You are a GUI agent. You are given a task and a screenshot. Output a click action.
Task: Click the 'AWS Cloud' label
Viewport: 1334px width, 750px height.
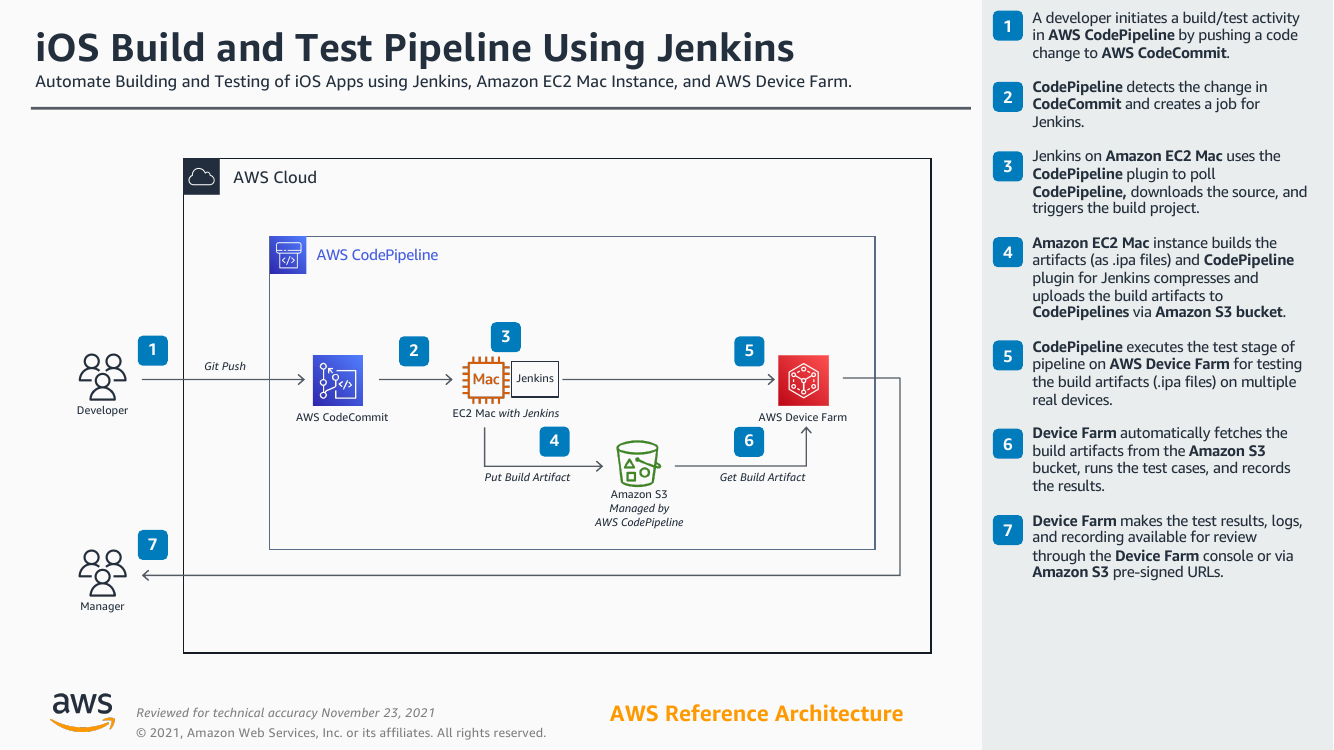(275, 177)
